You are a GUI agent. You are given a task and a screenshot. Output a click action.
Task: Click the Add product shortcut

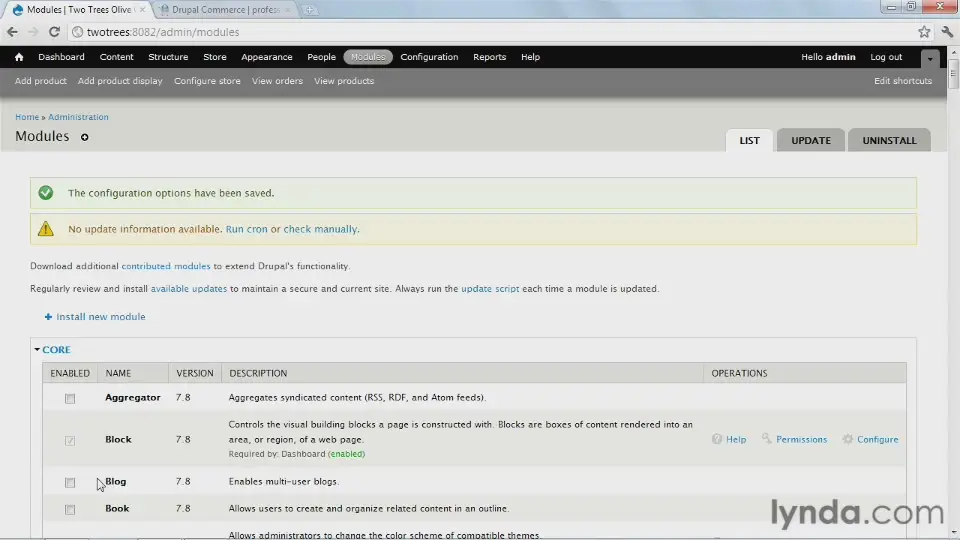point(40,81)
